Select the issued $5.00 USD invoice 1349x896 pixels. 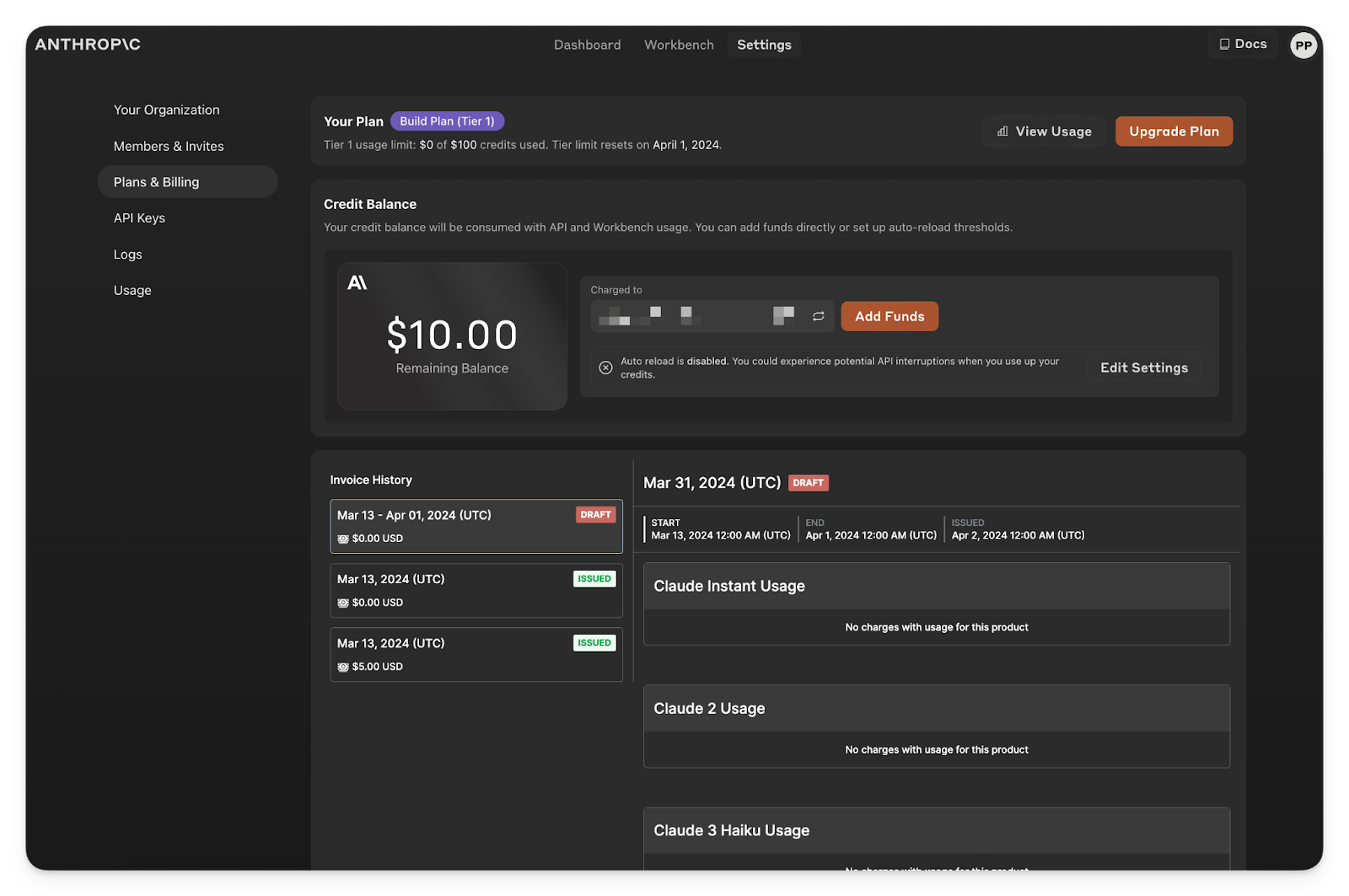click(x=476, y=654)
